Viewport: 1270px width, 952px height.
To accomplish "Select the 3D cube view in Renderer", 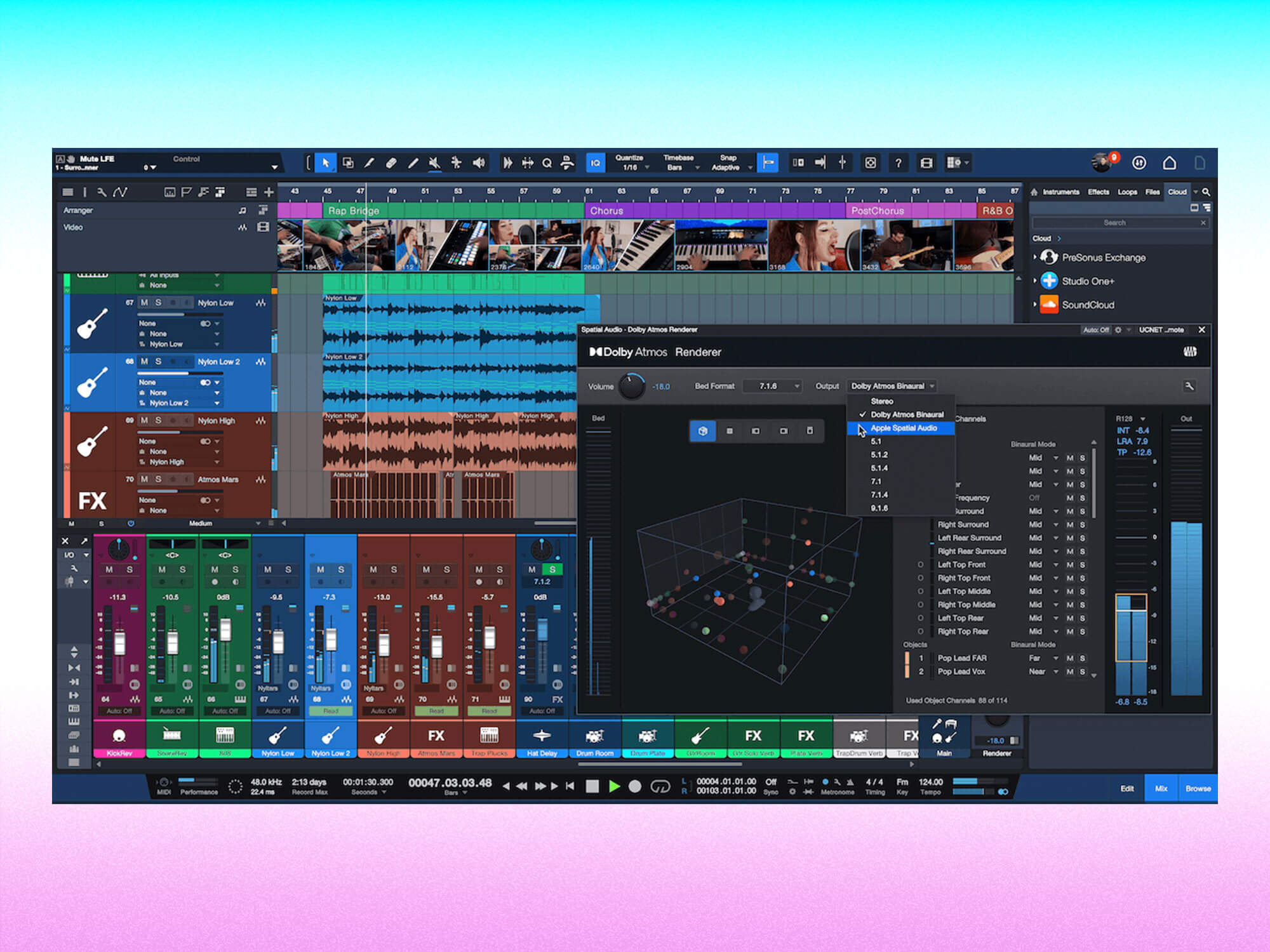I will [702, 431].
